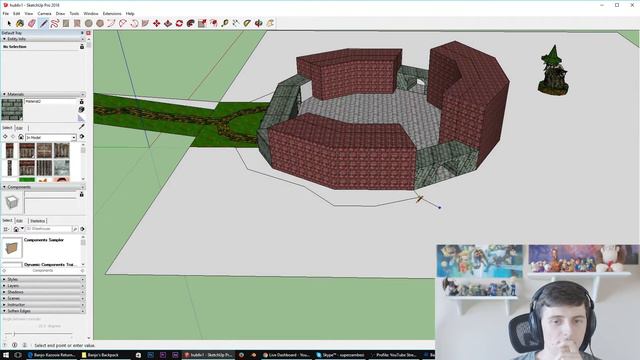Click the 3D Warehouse search magnifier icon
The image size is (640, 360).
click(75, 229)
